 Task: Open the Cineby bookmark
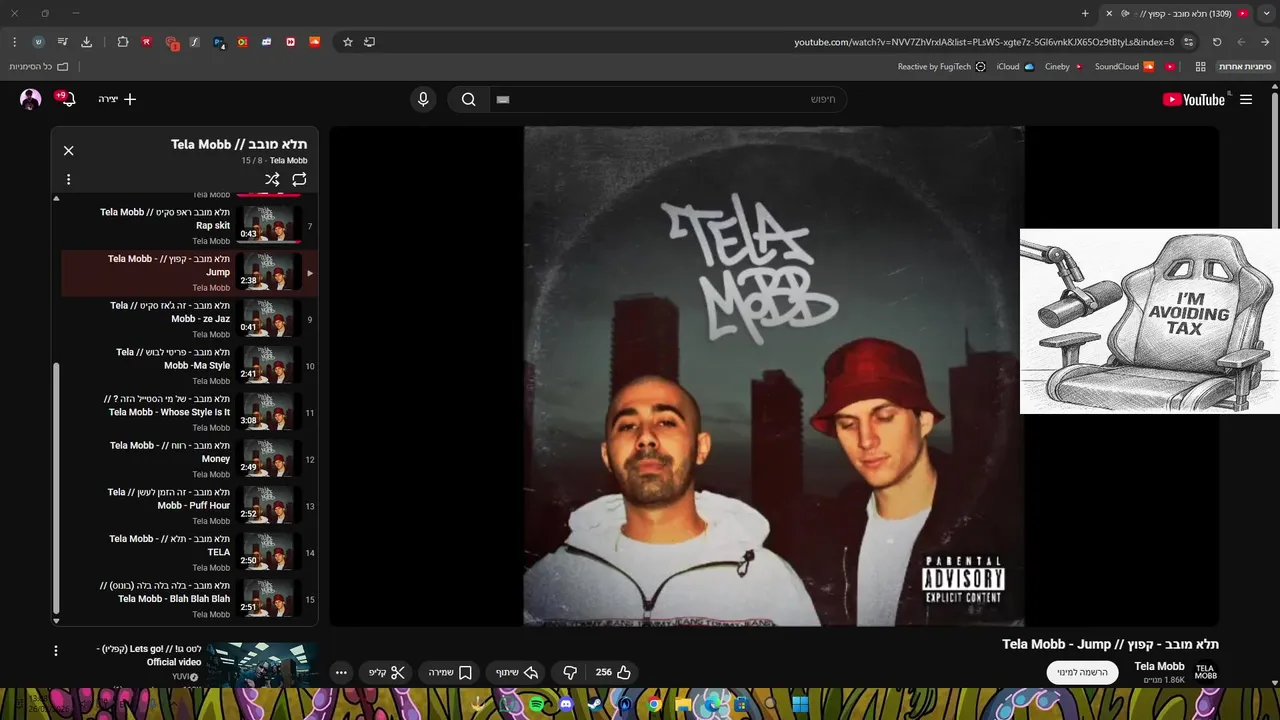tap(1064, 67)
